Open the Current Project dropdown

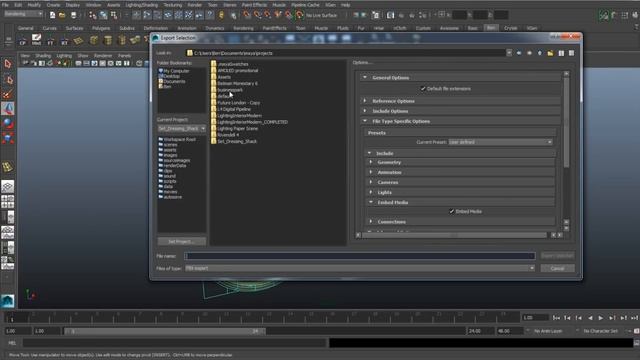(182, 129)
